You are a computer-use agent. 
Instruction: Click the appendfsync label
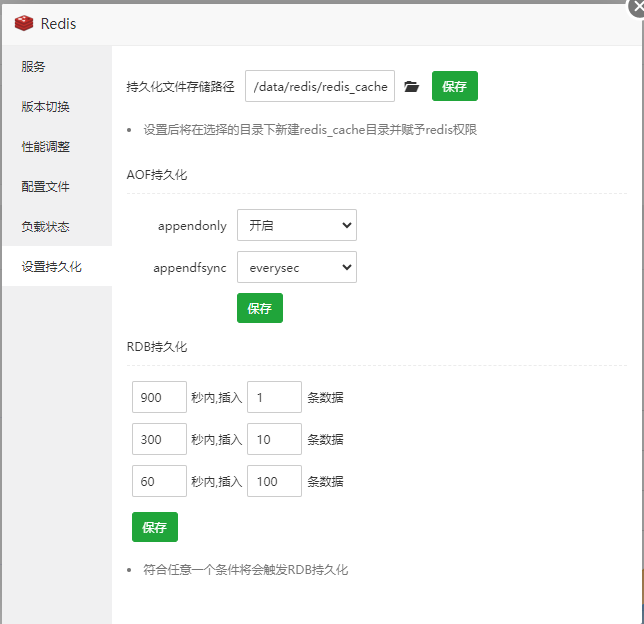click(190, 268)
